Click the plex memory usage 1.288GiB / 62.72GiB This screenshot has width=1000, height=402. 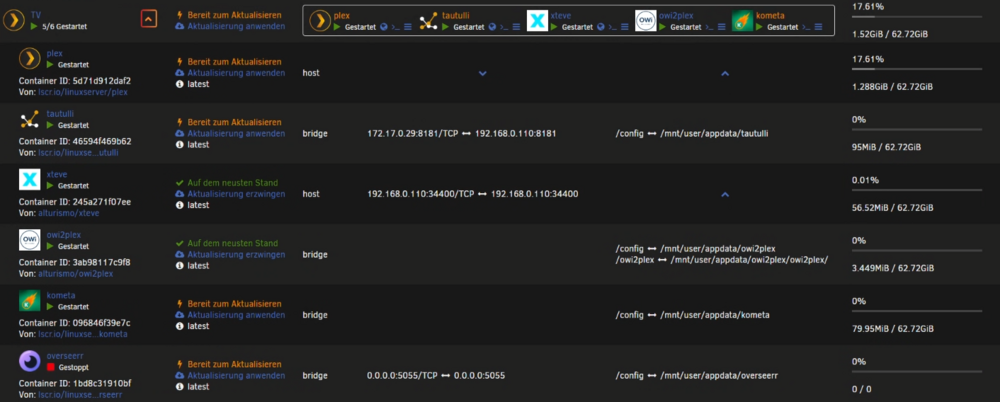[x=893, y=87]
